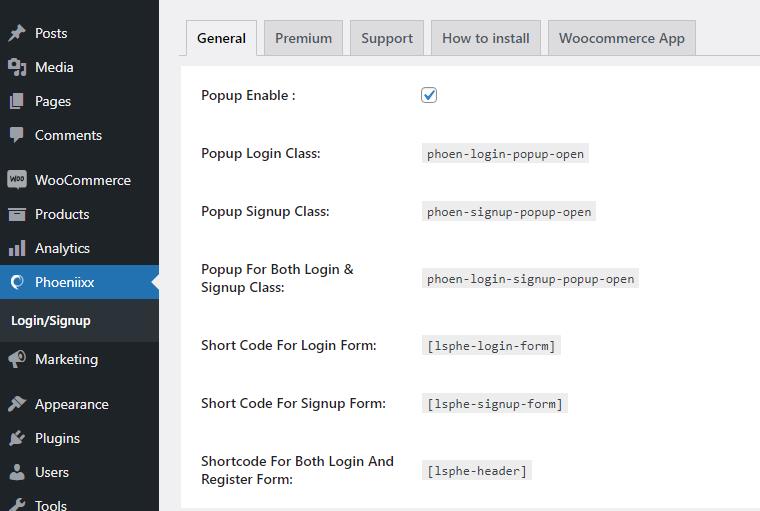Viewport: 760px width, 511px height.
Task: Open Products via its archive box icon
Action: click(17, 214)
